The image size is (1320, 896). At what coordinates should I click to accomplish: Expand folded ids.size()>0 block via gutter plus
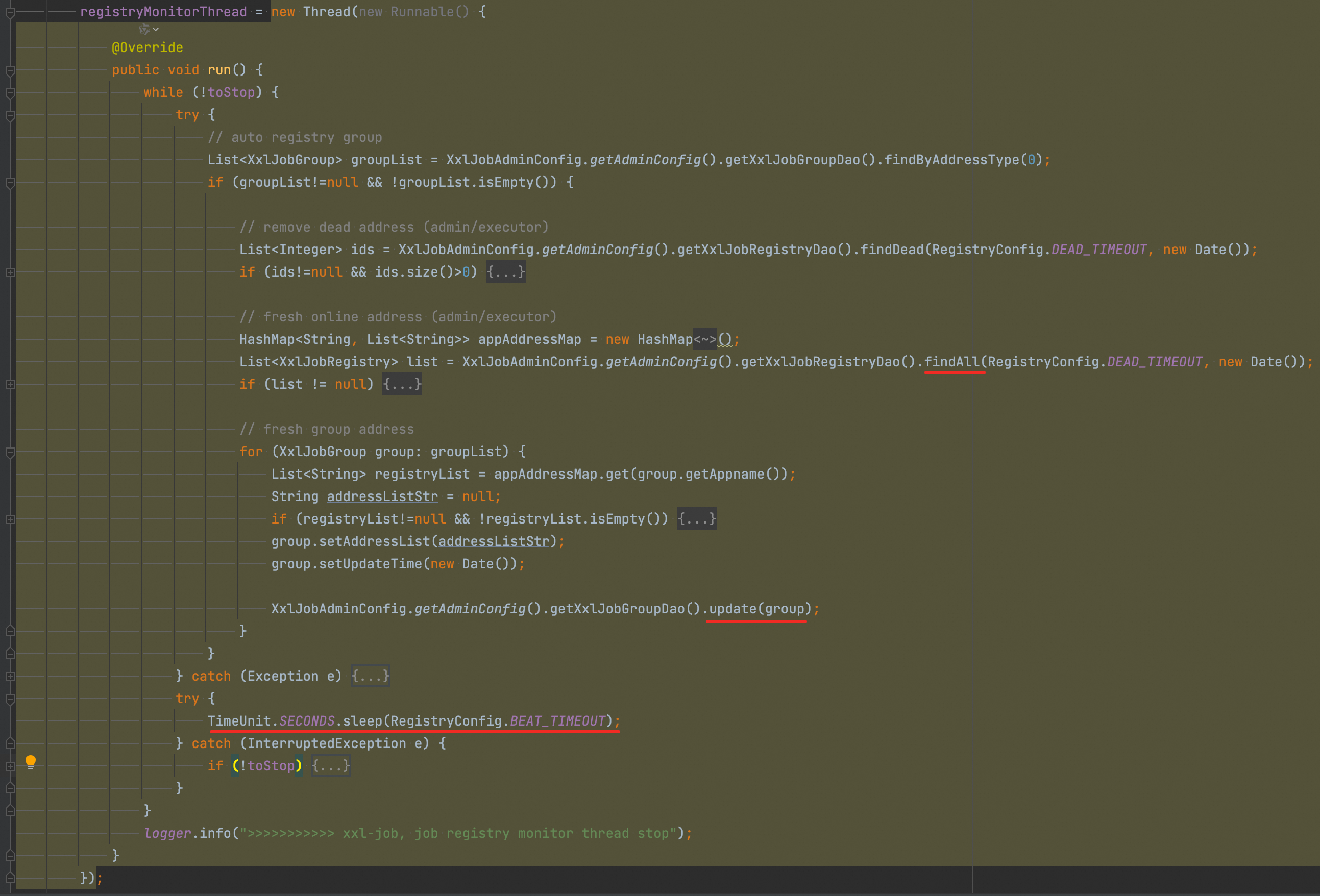pos(10,272)
